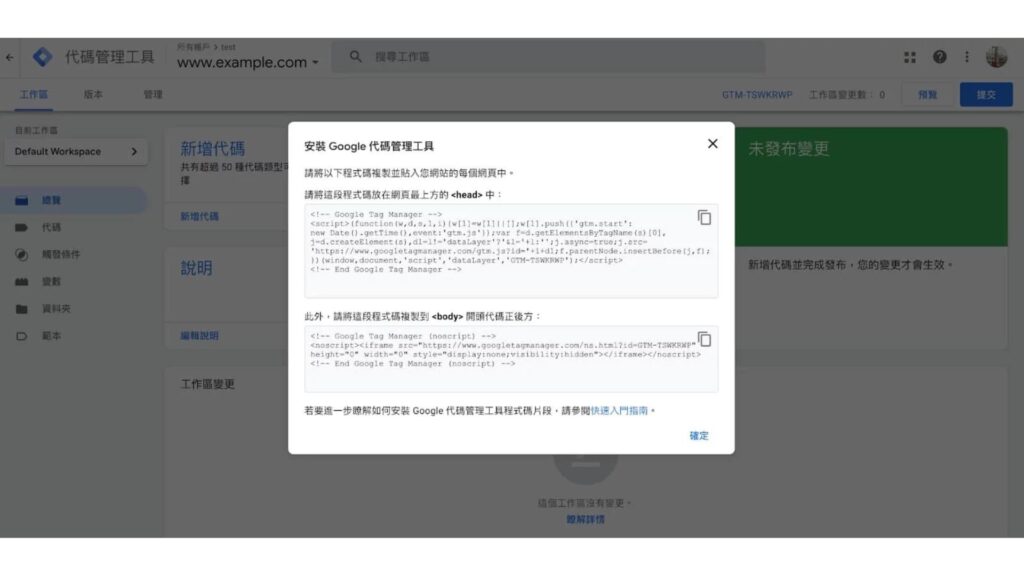This screenshot has width=1024, height=576.
Task: Click the search magnifier icon
Action: click(355, 57)
